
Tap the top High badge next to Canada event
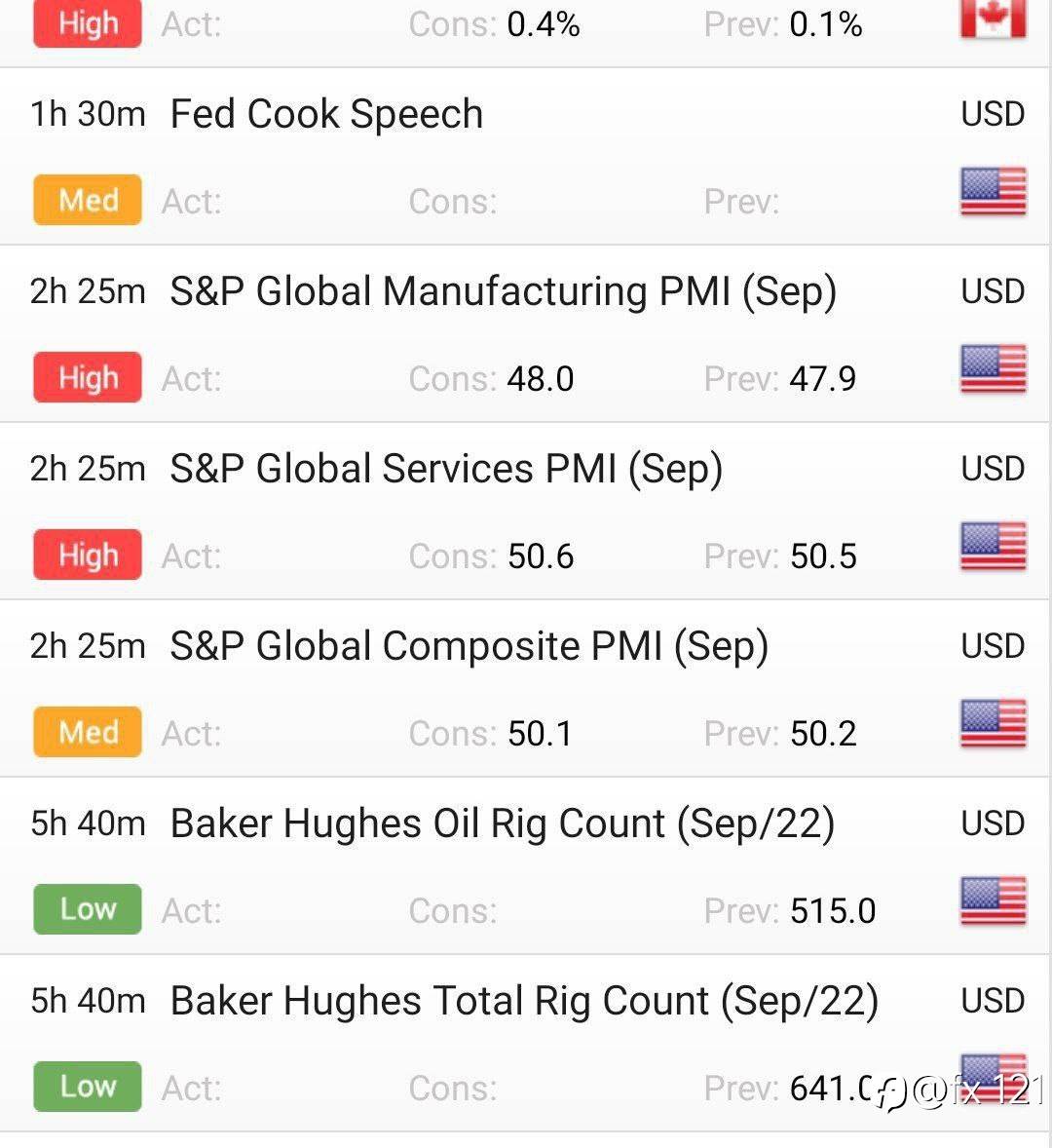point(88,23)
